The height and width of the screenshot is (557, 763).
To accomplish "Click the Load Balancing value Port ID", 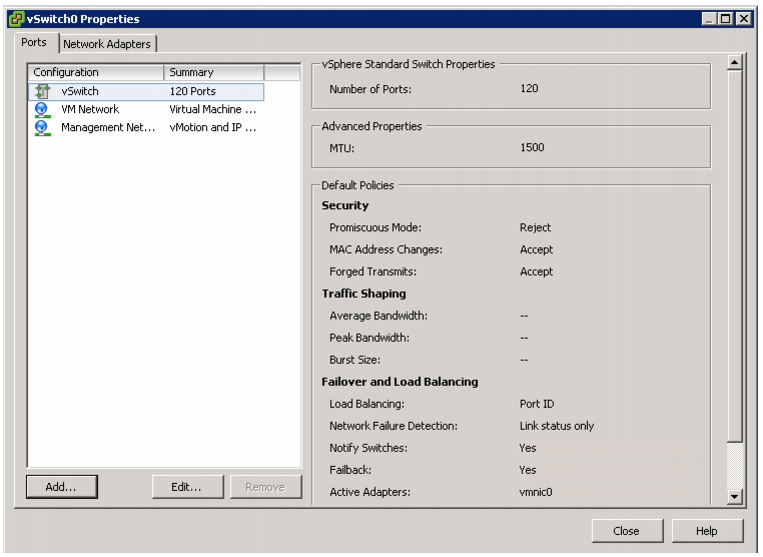I will (537, 404).
